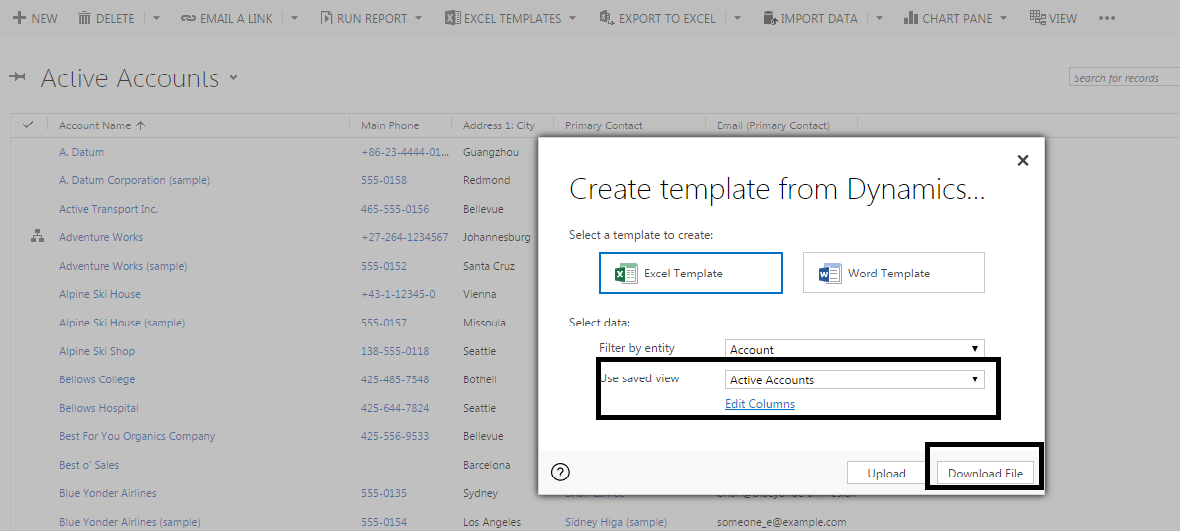Click the Johannesburg city cell
Image resolution: width=1180 pixels, height=531 pixels.
point(496,237)
